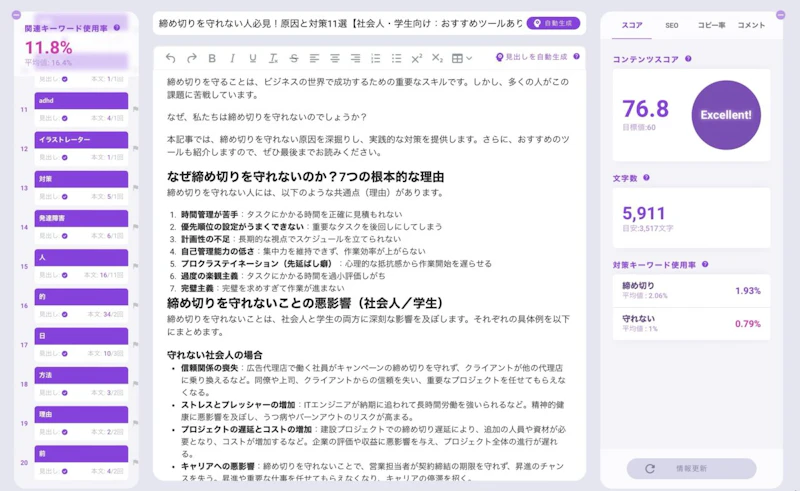Align text right

(355, 59)
